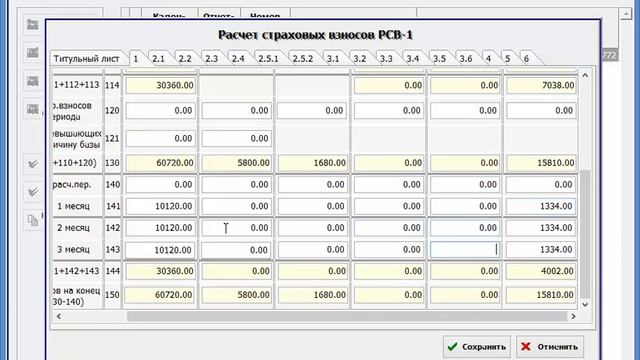Click the table's horizontal scrollbar thumb

tap(347, 316)
